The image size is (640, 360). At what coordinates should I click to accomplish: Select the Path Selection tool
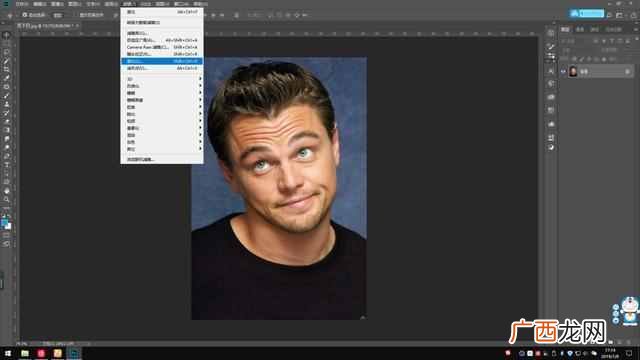click(7, 173)
